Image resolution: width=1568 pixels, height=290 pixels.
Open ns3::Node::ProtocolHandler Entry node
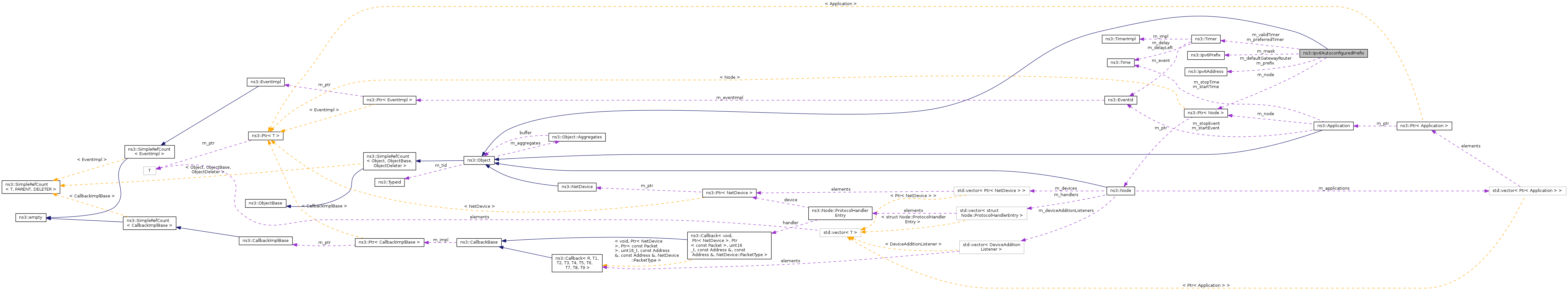840,213
